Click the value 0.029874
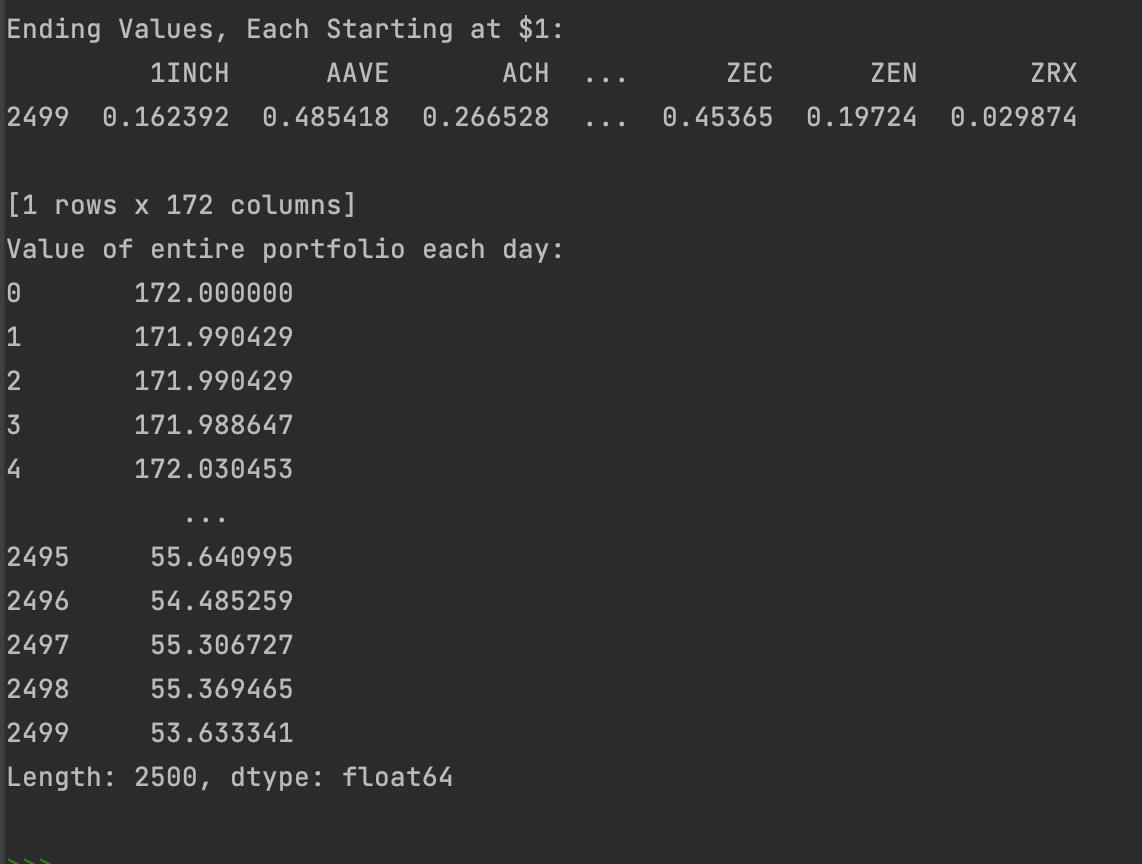 (1013, 117)
